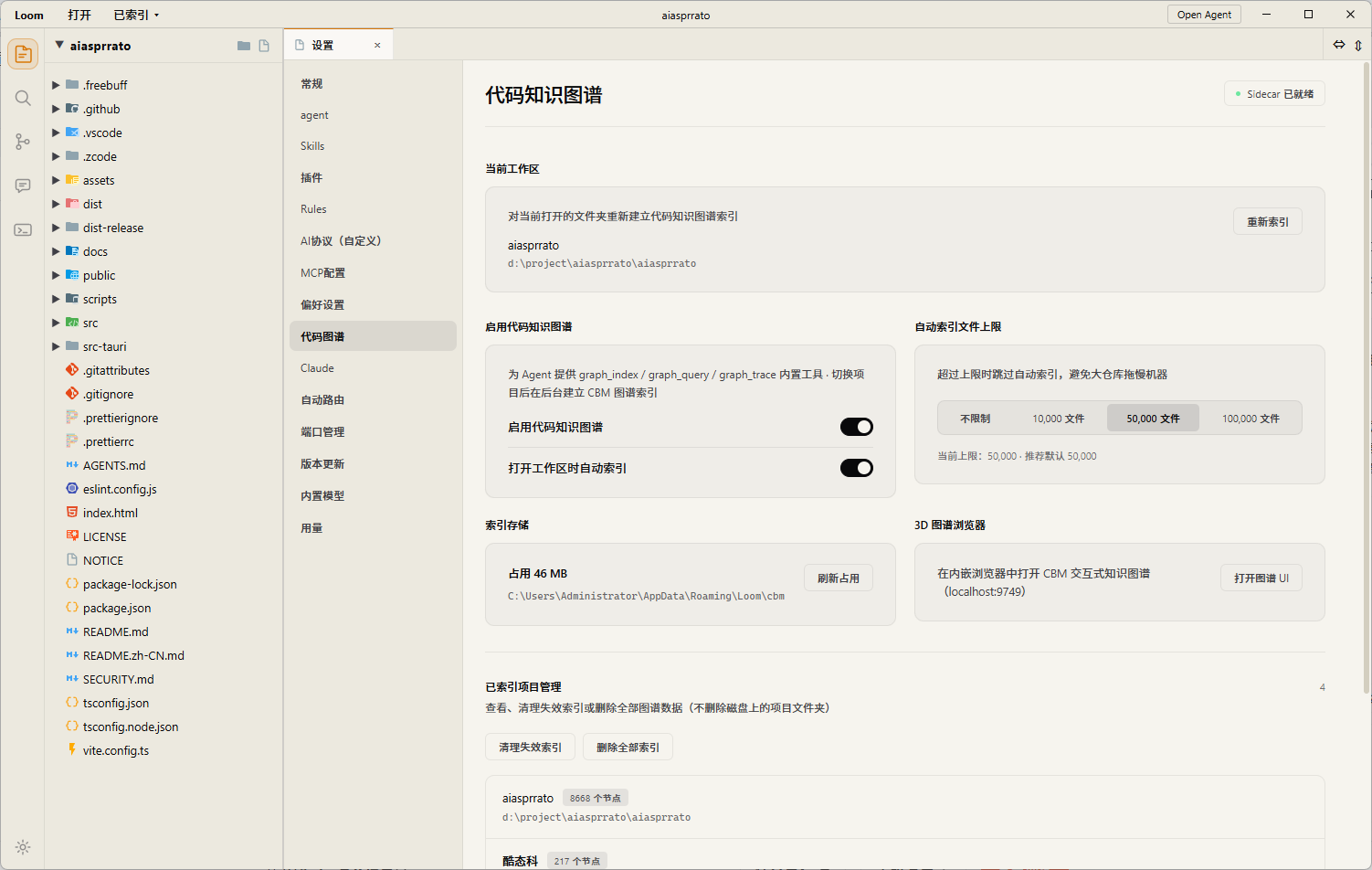
Task: Open the SECURITY.md file
Action: (x=119, y=679)
